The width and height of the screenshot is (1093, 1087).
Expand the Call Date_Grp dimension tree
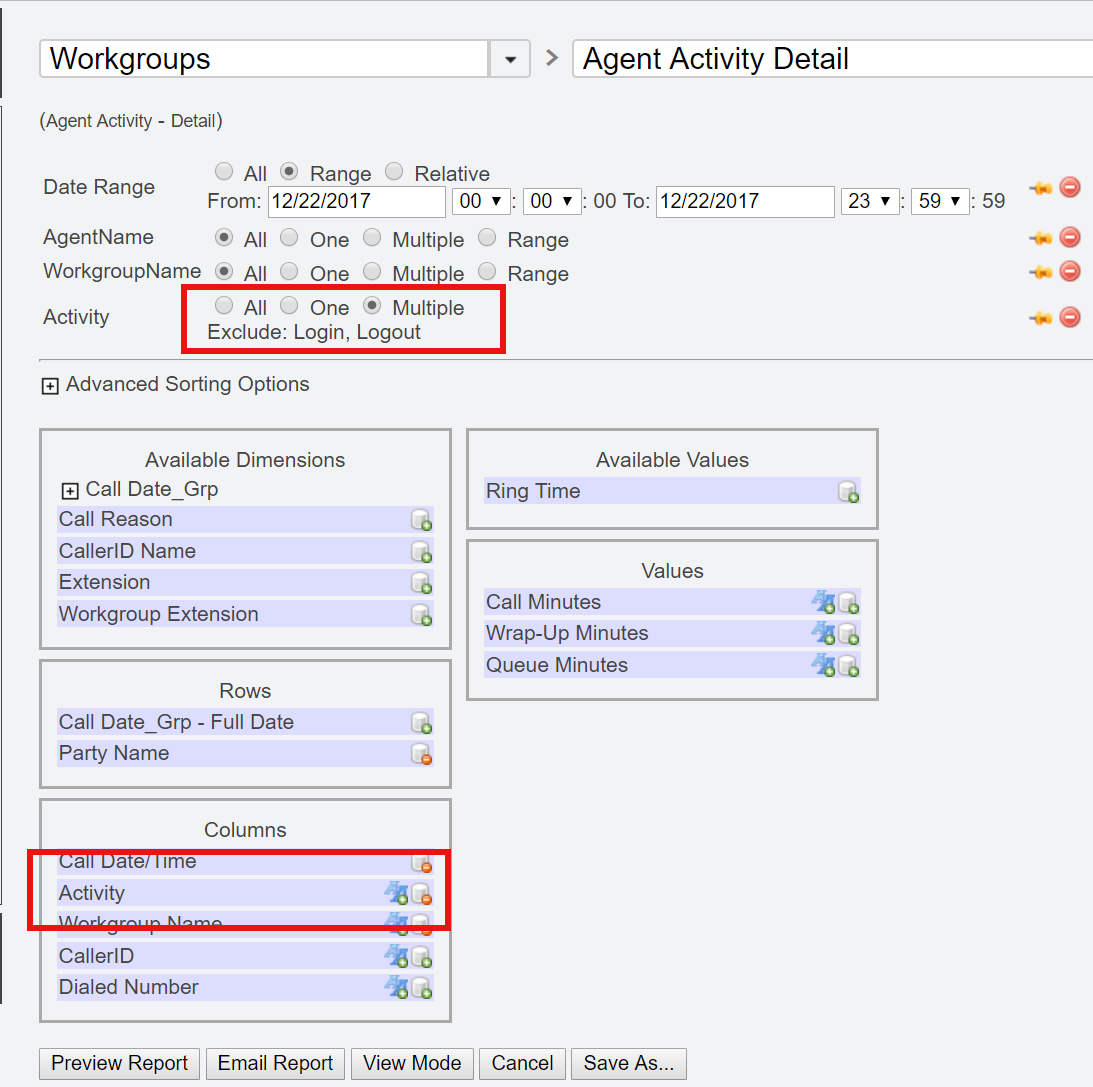70,491
